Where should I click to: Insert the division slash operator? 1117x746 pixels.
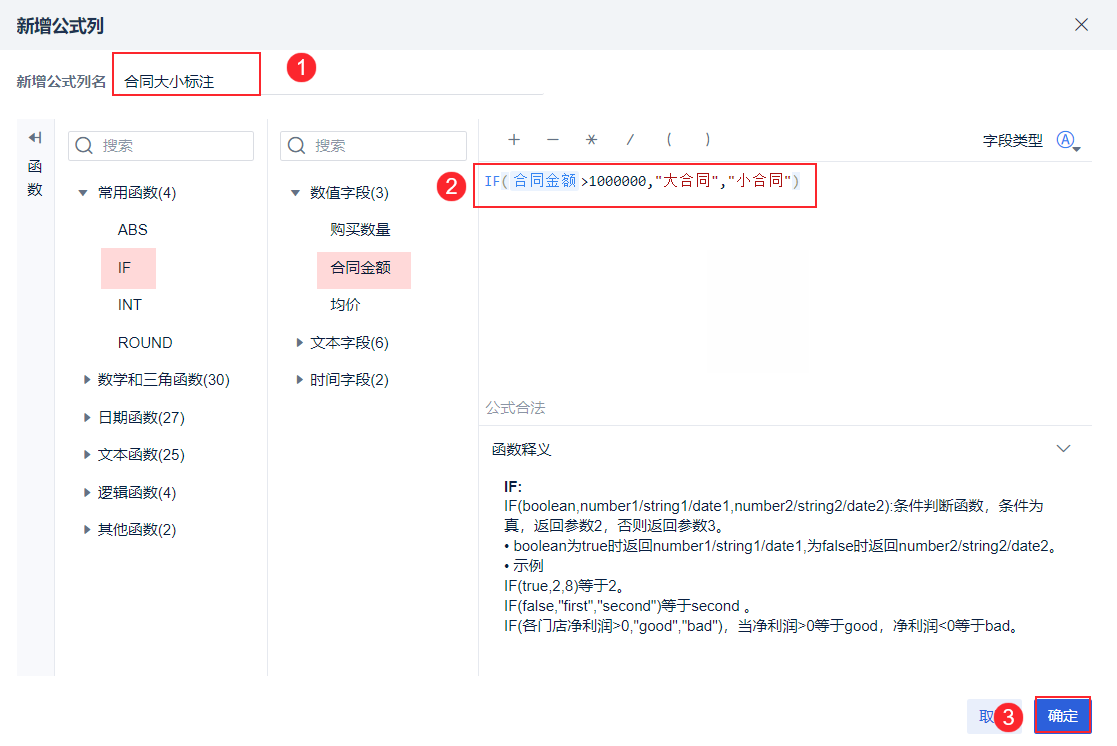tap(630, 140)
